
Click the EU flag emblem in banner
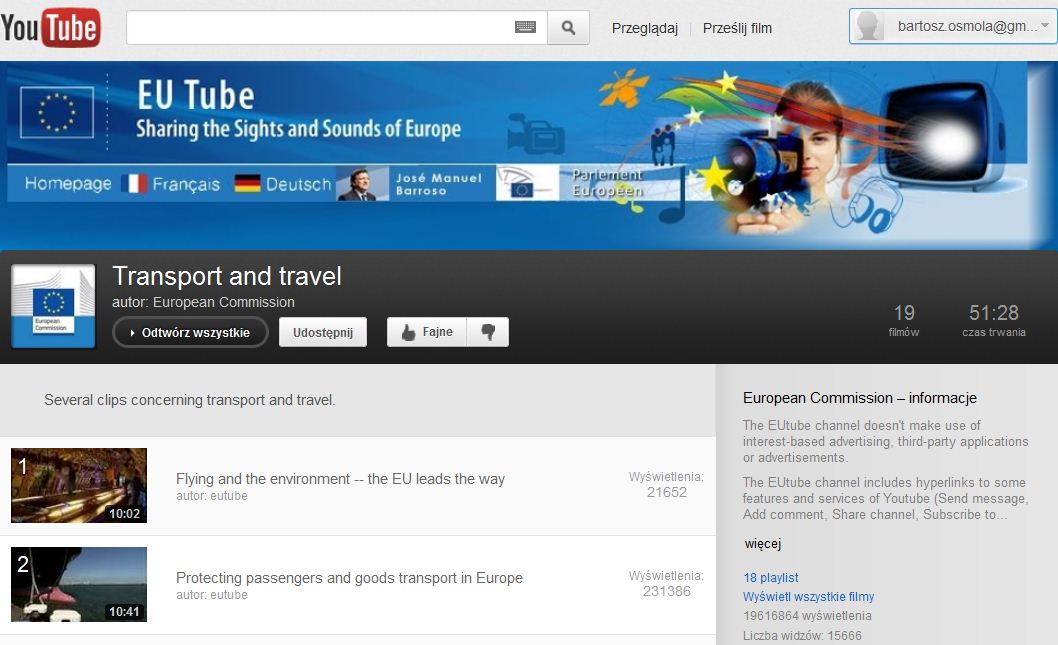(57, 112)
